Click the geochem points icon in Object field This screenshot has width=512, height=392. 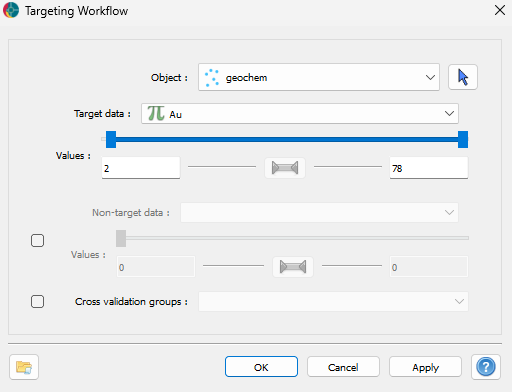click(x=212, y=78)
